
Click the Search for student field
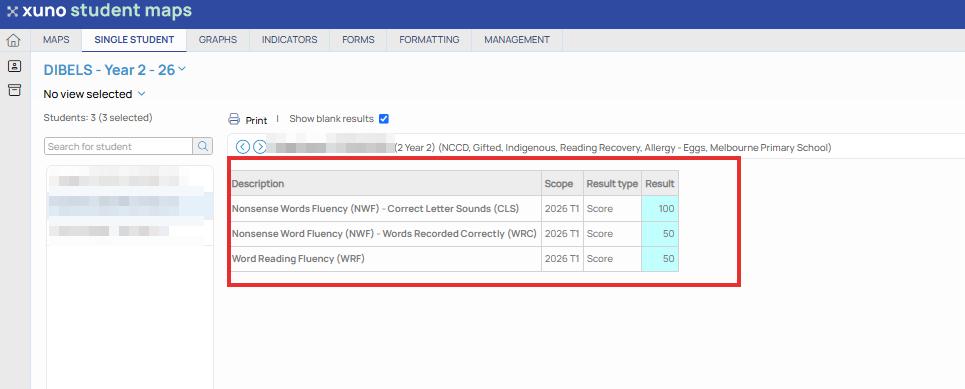coord(119,146)
